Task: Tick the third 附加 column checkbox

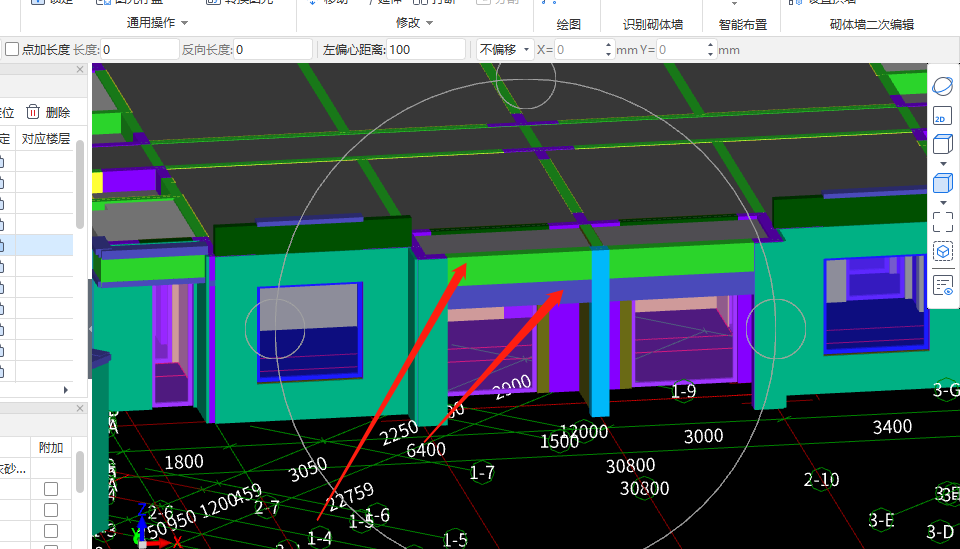Action: [51, 531]
